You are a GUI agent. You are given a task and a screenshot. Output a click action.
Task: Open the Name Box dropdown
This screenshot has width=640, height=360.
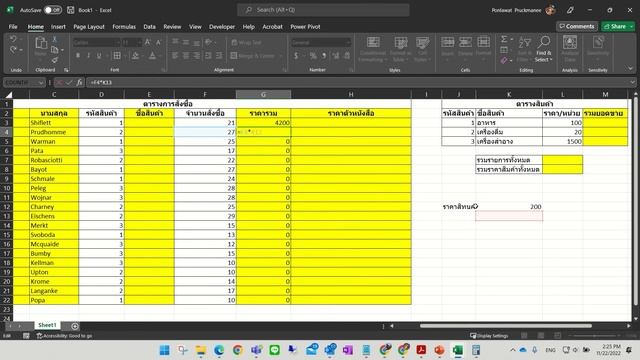click(x=41, y=82)
